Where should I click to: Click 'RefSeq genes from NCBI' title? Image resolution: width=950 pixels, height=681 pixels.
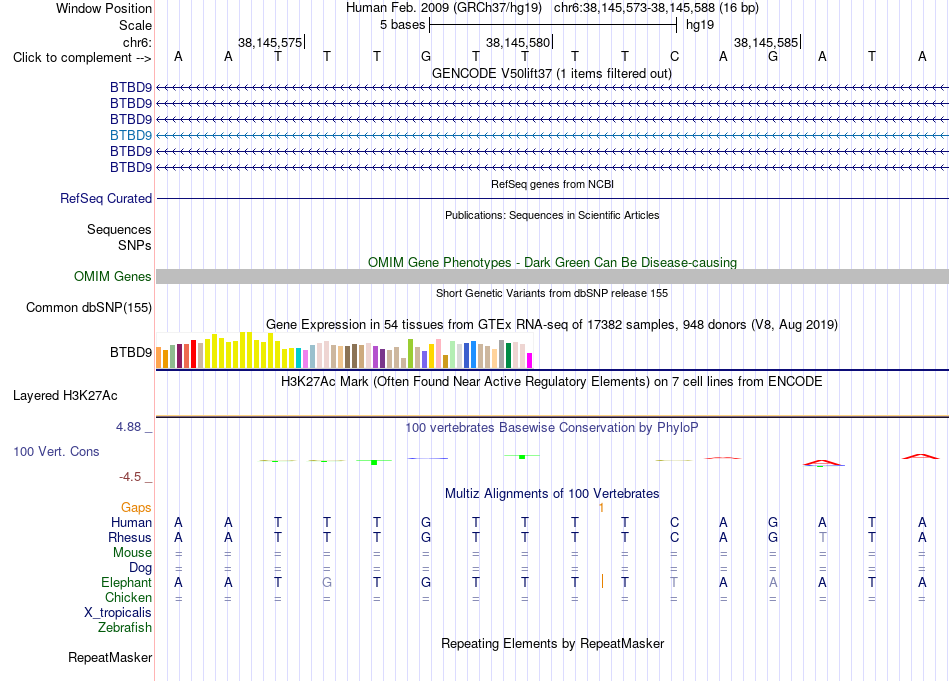click(x=553, y=184)
